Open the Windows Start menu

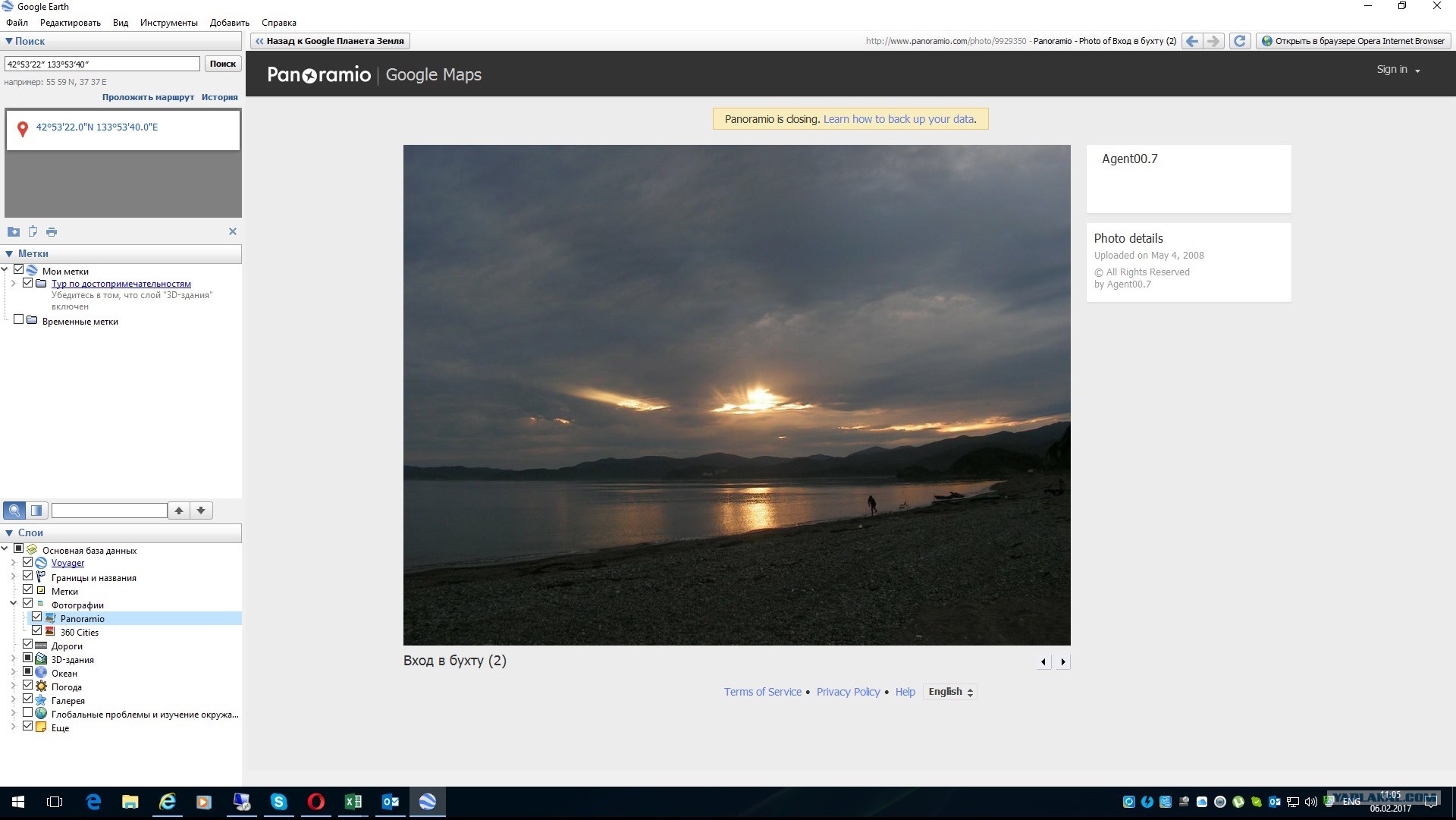coord(18,802)
